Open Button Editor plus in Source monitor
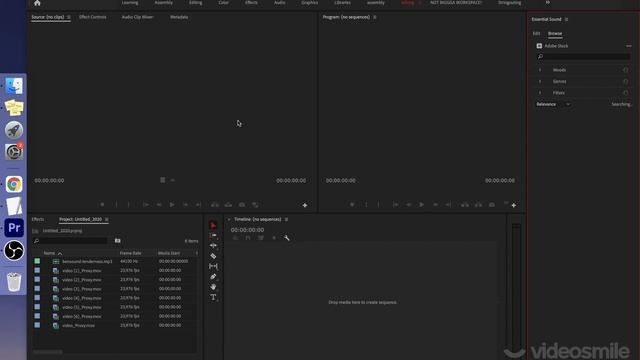The height and width of the screenshot is (360, 640). [x=305, y=205]
